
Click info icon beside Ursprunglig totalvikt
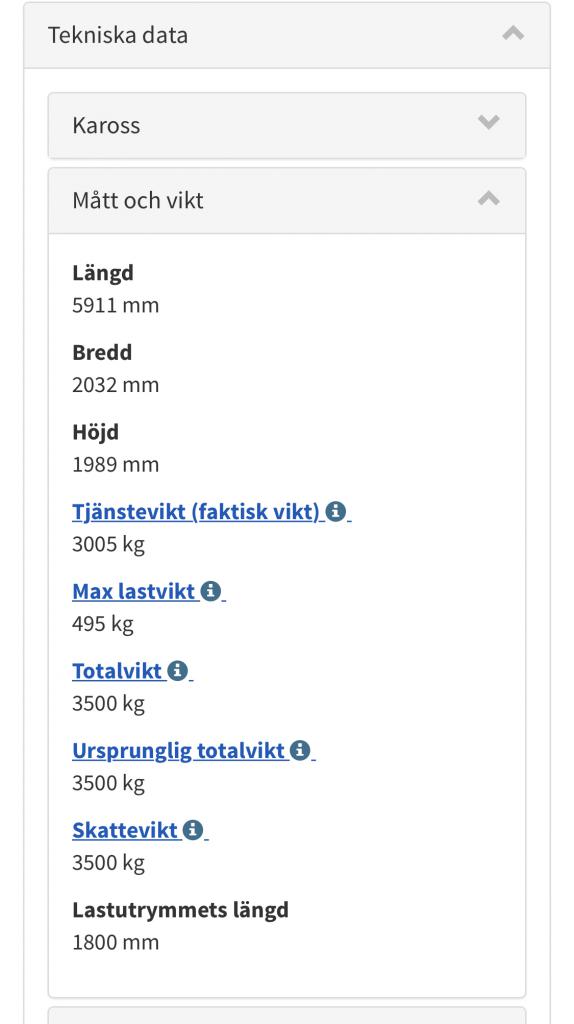pos(299,750)
